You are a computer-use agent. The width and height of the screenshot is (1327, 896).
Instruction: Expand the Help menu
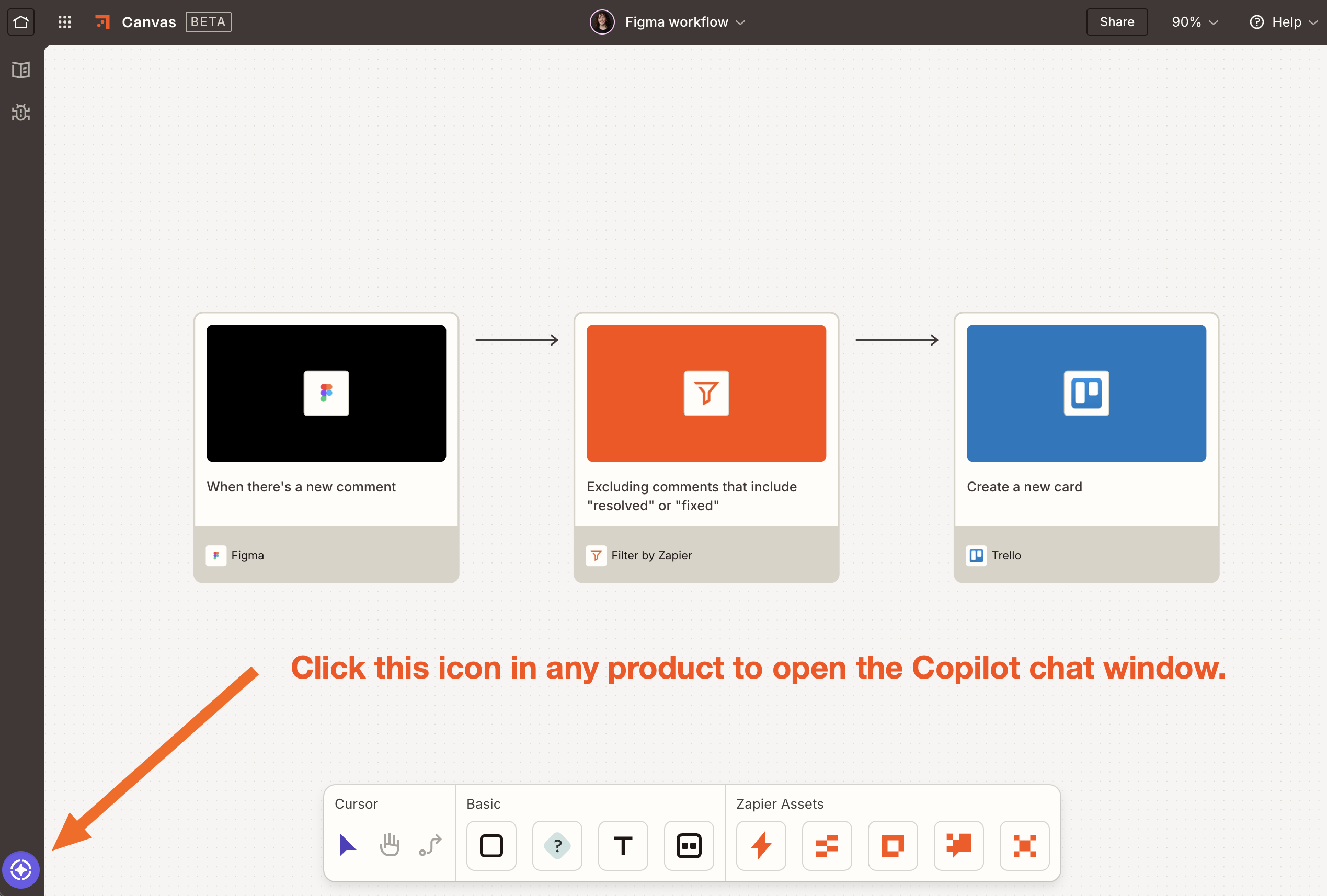[1313, 23]
